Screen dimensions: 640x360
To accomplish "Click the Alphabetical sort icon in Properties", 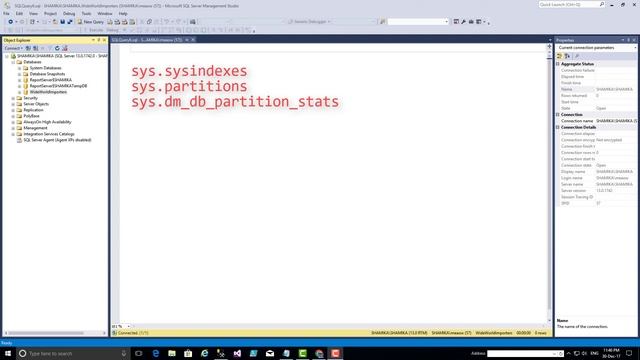I will click(567, 56).
